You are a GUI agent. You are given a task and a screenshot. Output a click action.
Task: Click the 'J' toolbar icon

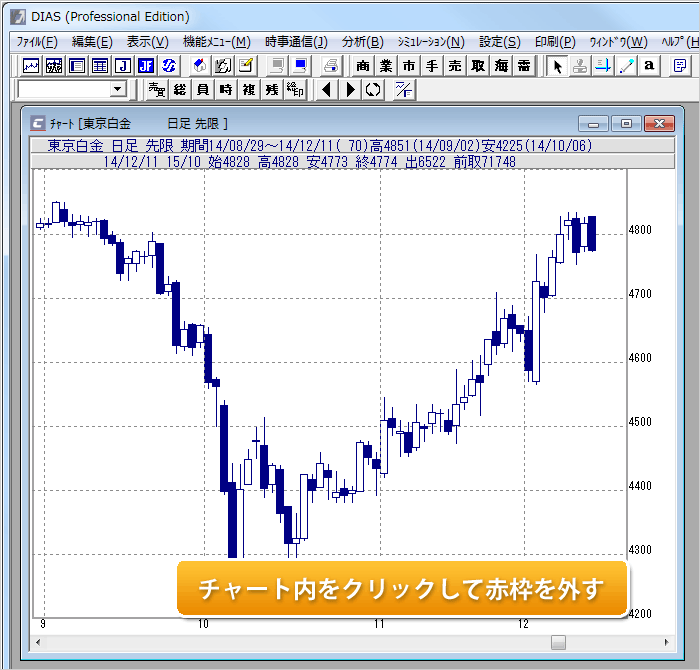click(x=123, y=66)
